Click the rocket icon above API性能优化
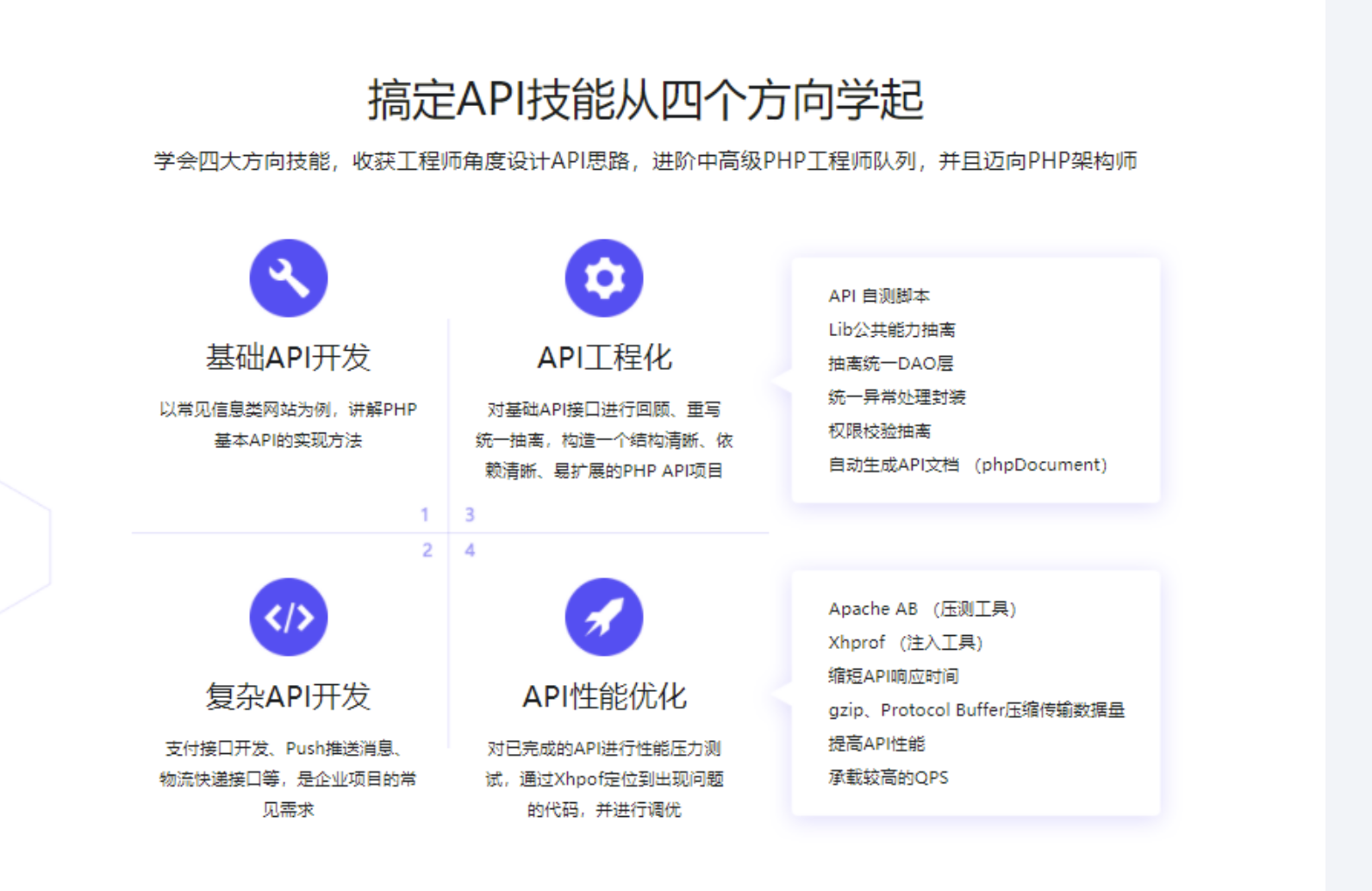1372x891 pixels. click(604, 617)
